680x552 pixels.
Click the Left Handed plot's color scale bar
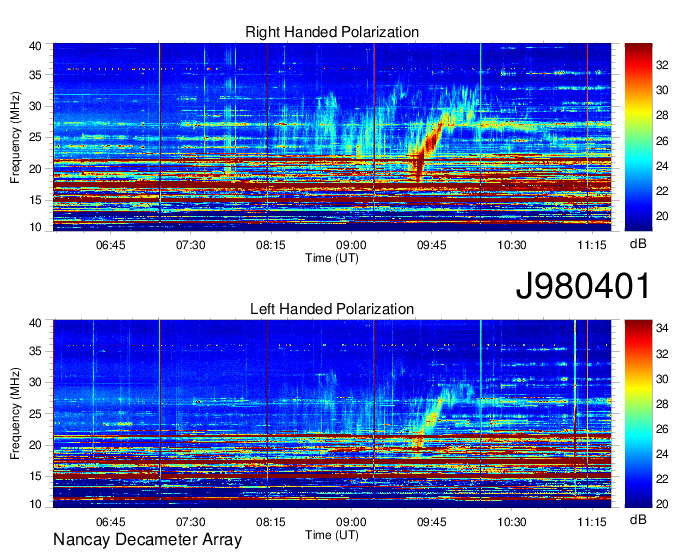click(x=638, y=414)
